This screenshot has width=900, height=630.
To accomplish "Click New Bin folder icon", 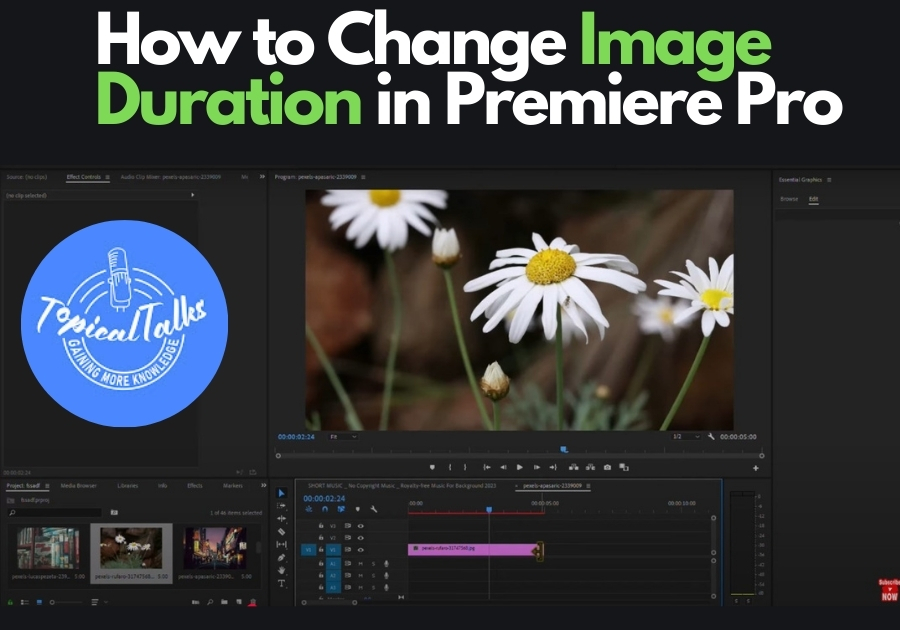I will click(x=224, y=602).
